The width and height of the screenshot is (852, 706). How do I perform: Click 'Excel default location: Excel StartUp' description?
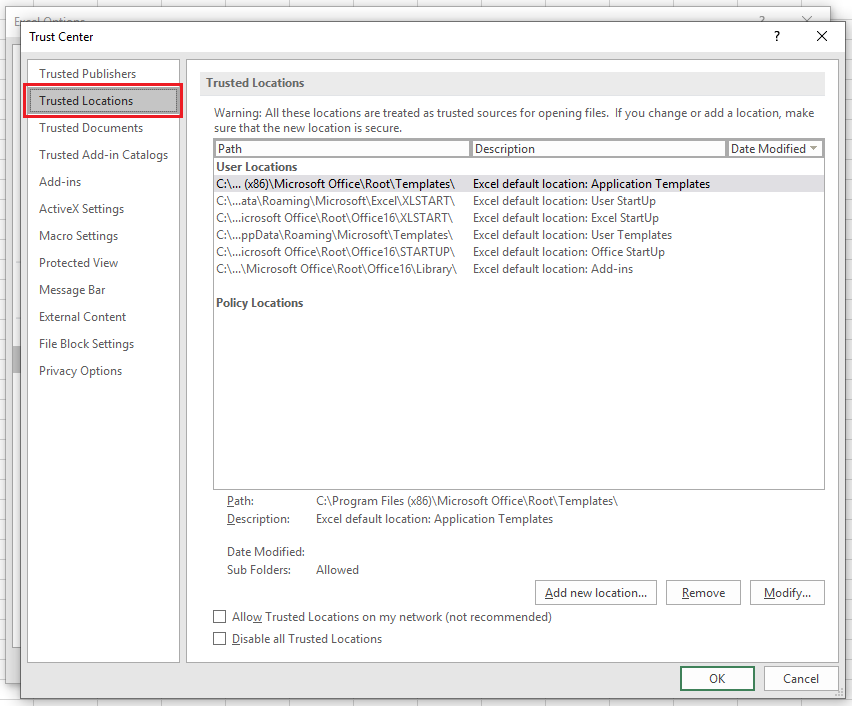[x=566, y=218]
